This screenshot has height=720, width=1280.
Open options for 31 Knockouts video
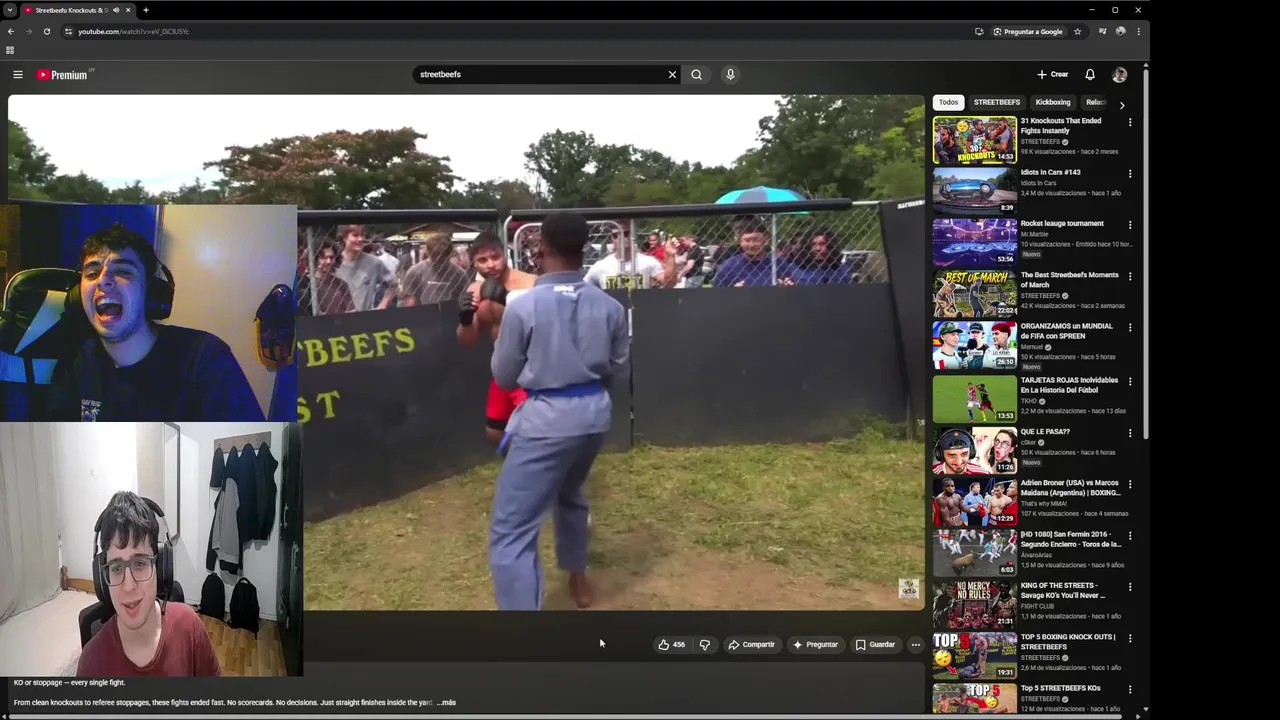coord(1130,122)
